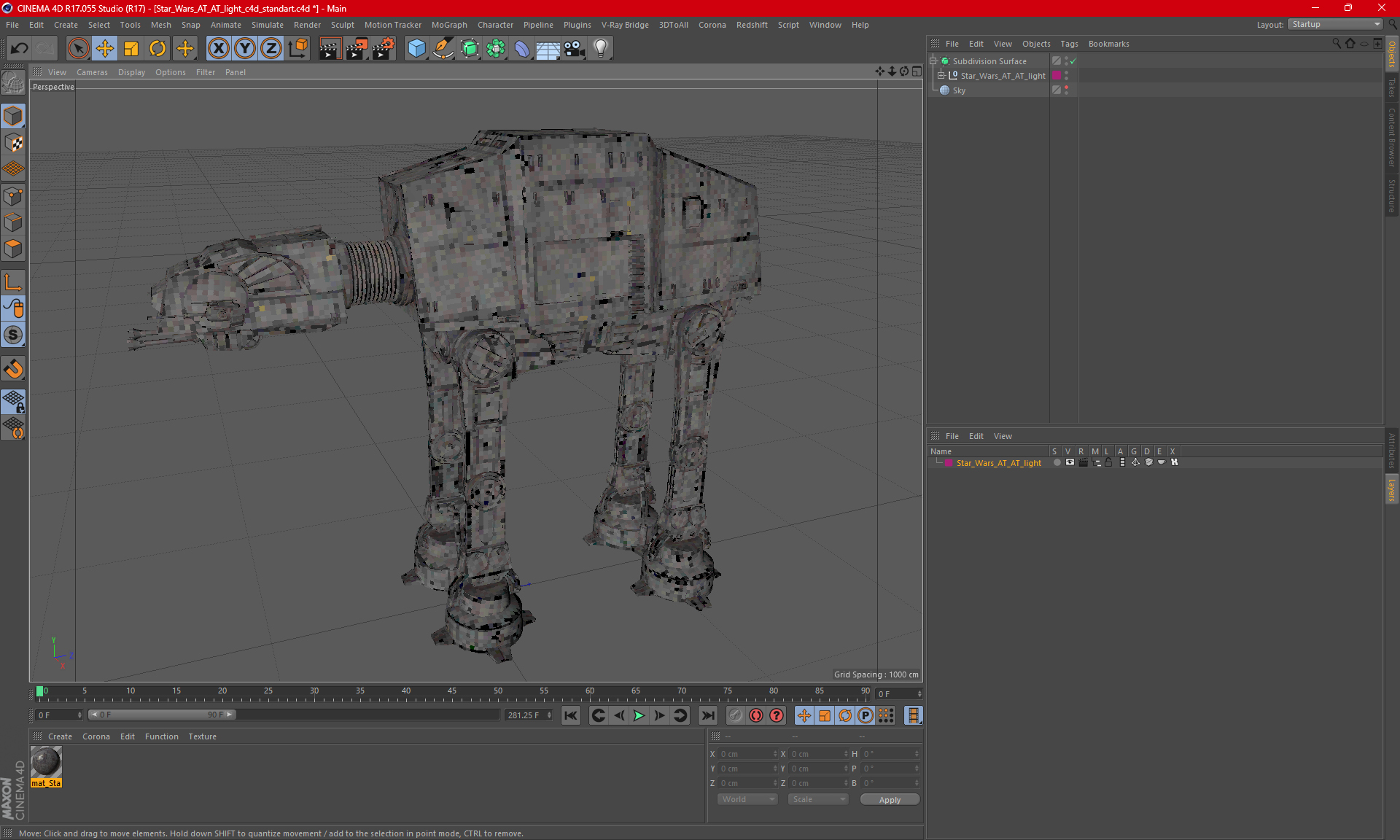
Task: Toggle visibility dots of Sky object
Action: pyautogui.click(x=1066, y=90)
